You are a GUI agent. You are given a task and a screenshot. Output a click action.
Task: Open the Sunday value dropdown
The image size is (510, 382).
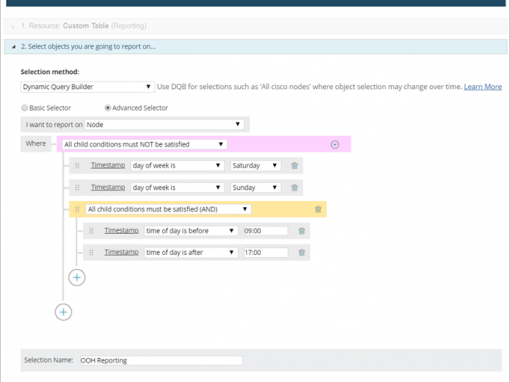pyautogui.click(x=256, y=188)
